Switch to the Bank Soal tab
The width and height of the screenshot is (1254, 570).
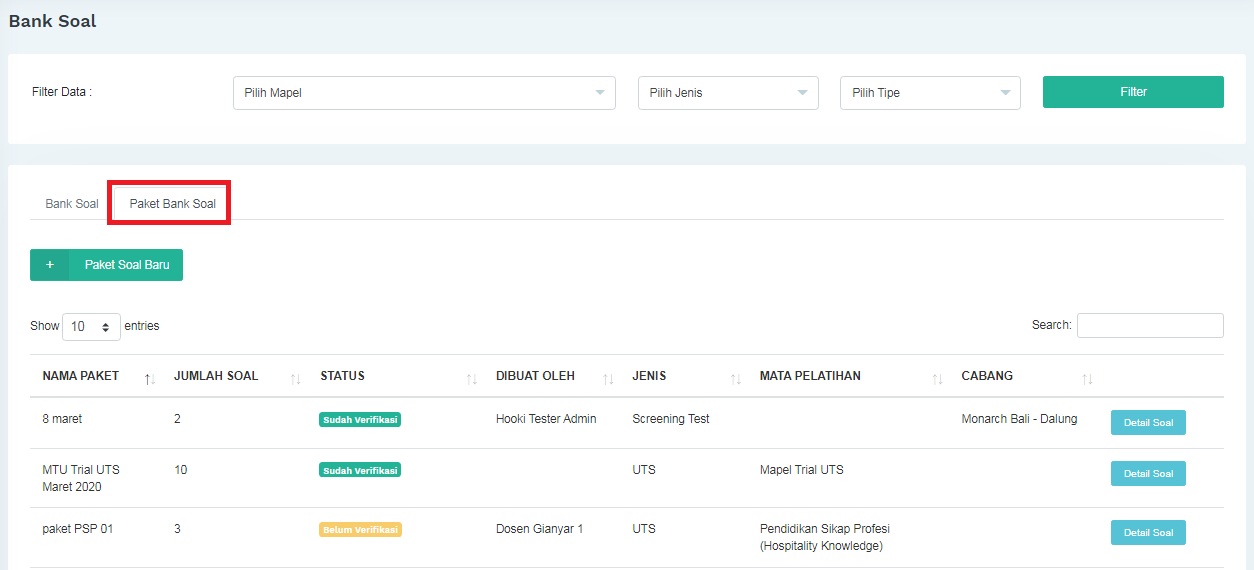pos(72,204)
